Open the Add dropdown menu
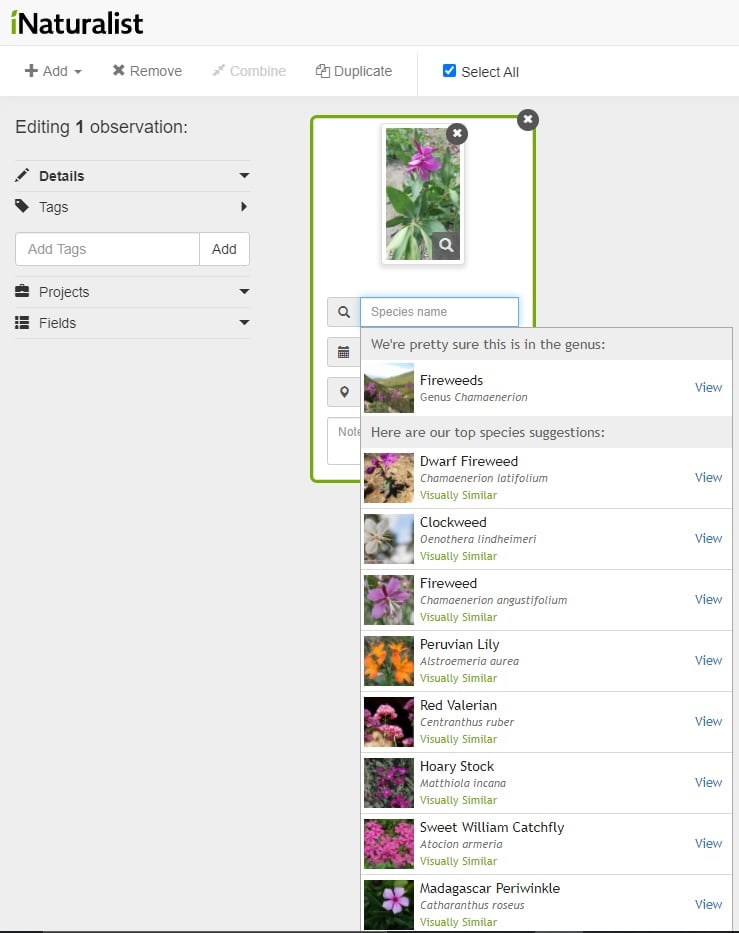The image size is (739, 933). coord(53,71)
